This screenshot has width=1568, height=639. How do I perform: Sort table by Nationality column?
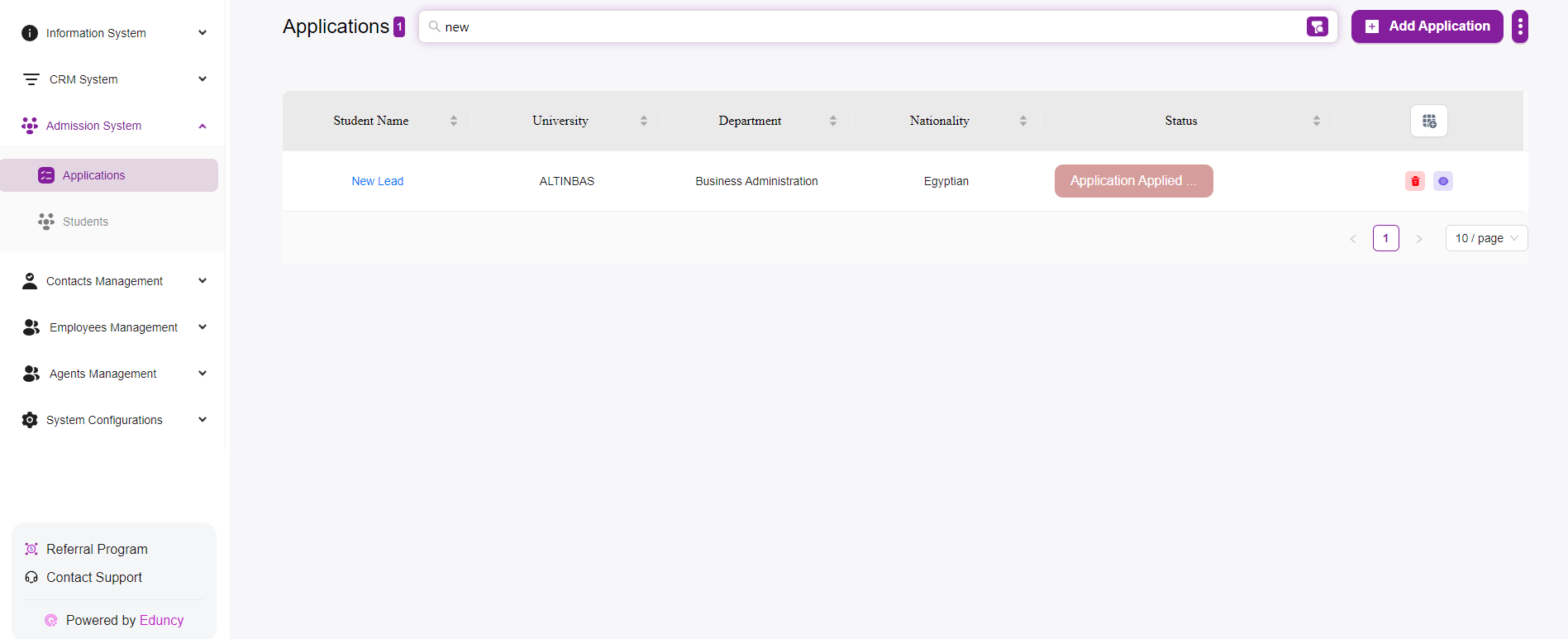[1022, 121]
